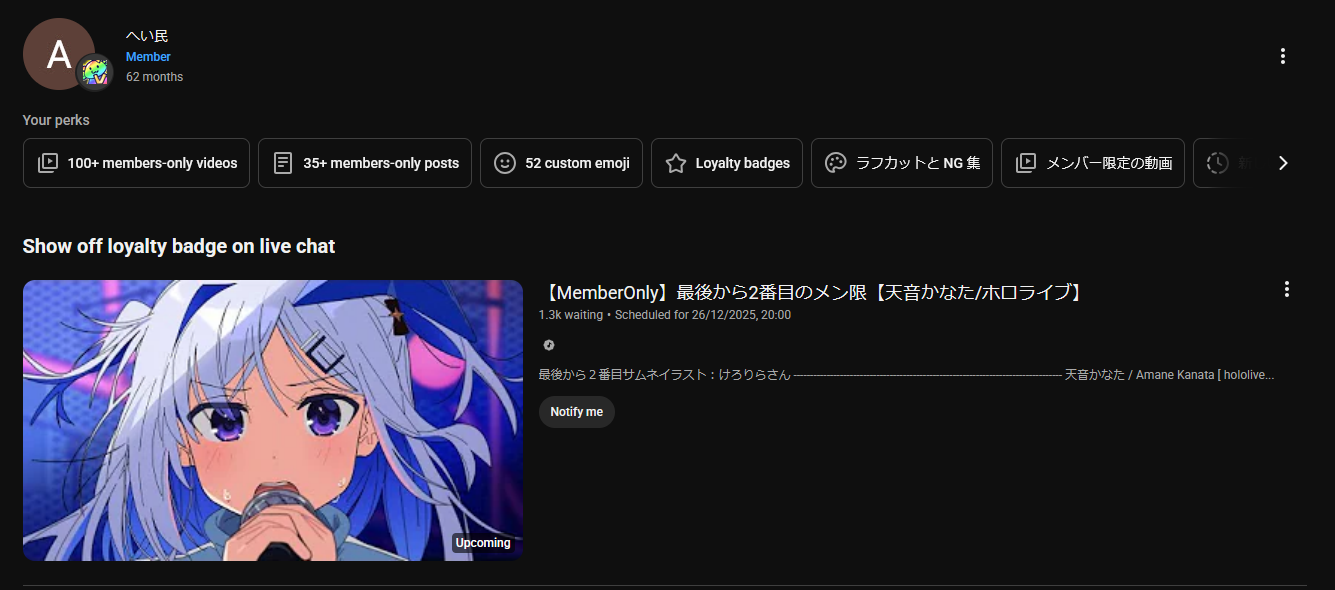Click the Loyalty badges star icon
This screenshot has height=590, width=1335.
(676, 163)
